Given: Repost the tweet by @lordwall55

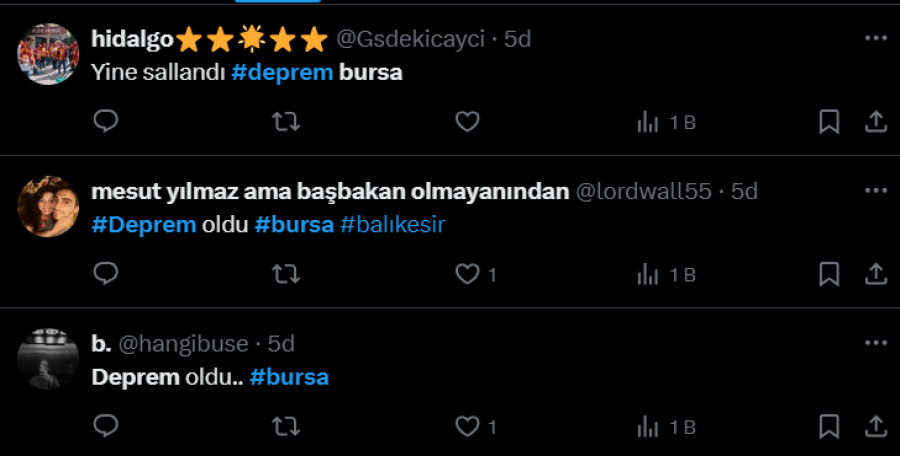Looking at the screenshot, I should click(286, 274).
